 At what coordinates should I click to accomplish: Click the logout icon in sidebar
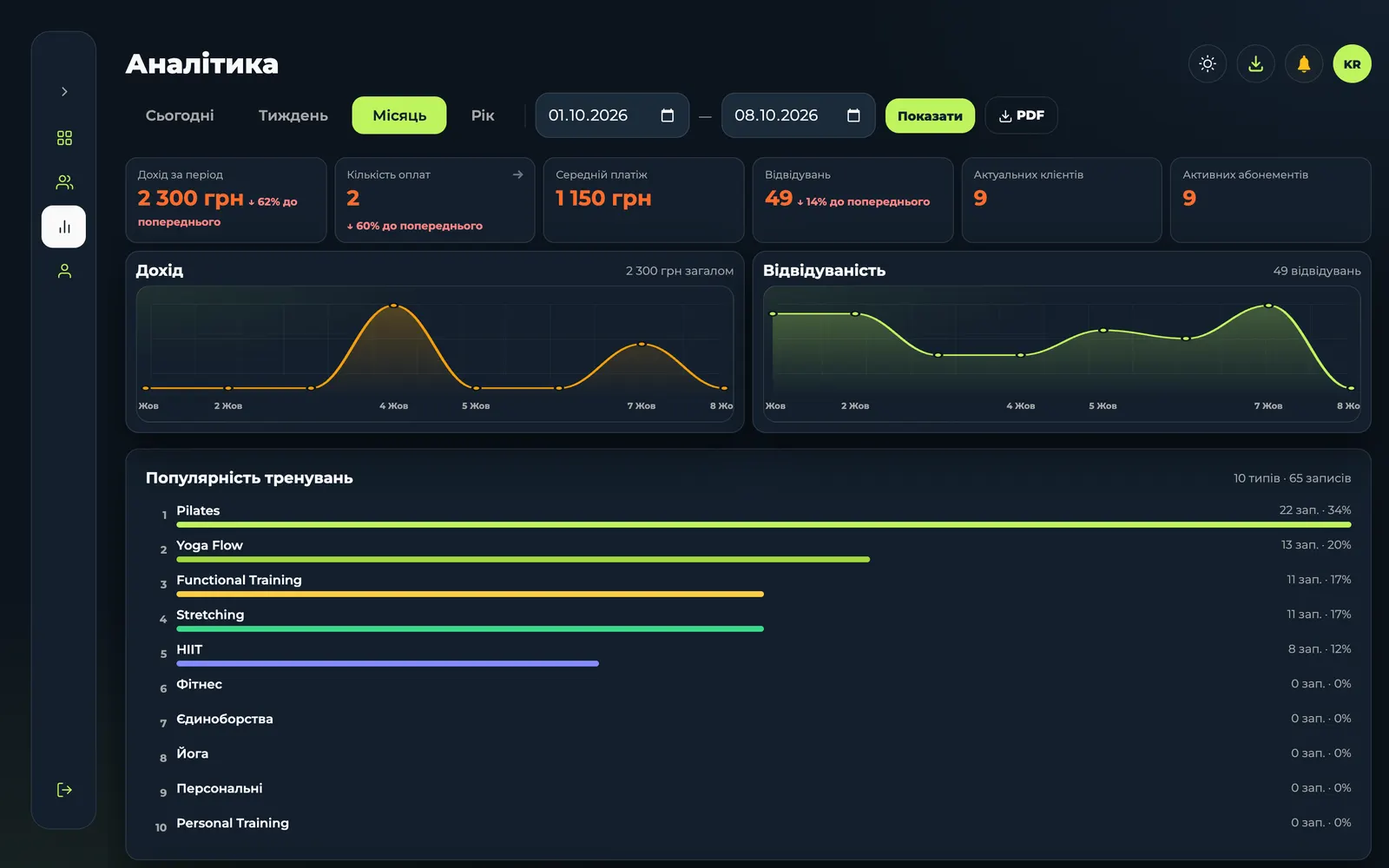click(64, 790)
